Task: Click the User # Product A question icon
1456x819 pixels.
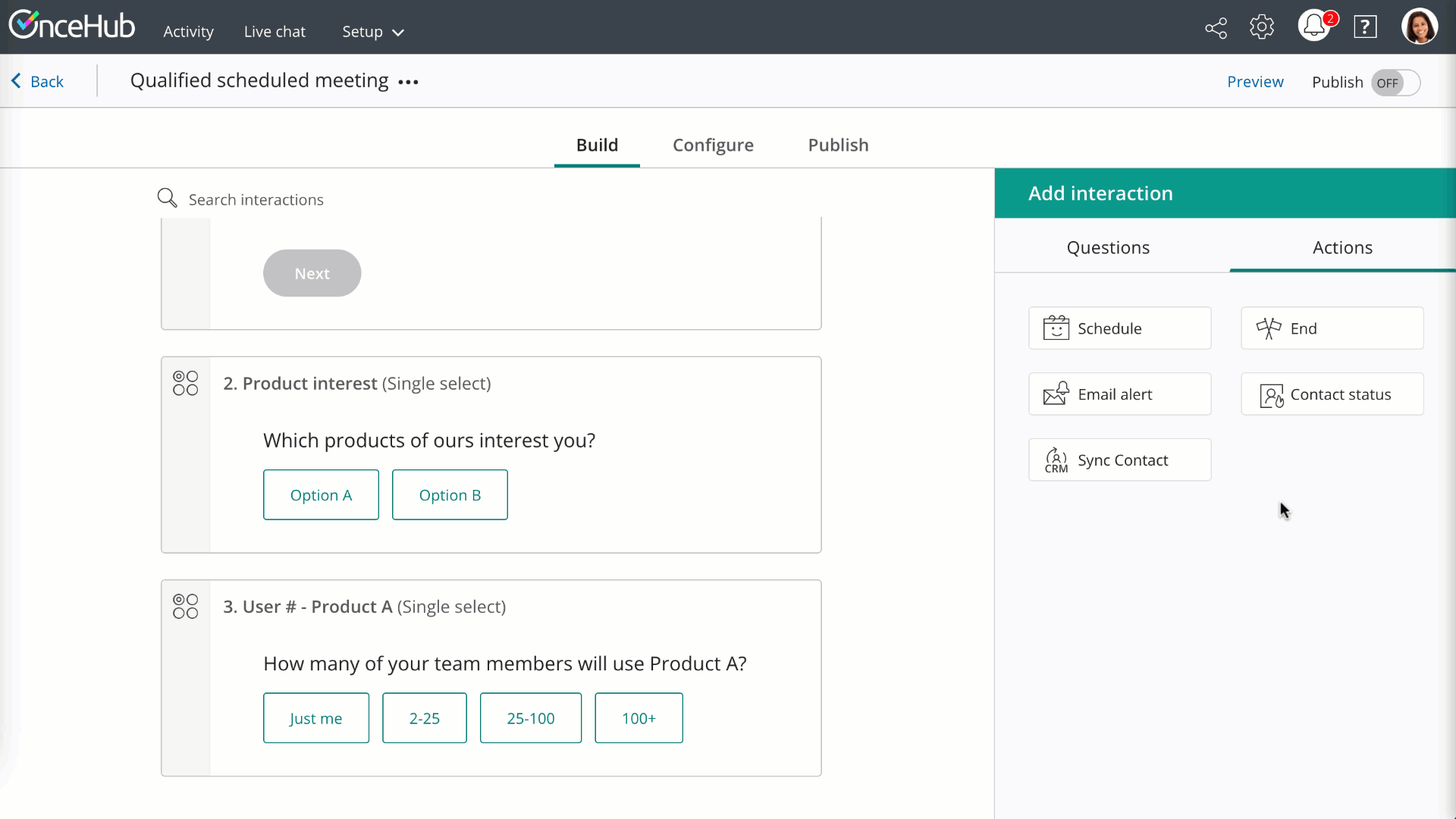Action: [x=185, y=607]
